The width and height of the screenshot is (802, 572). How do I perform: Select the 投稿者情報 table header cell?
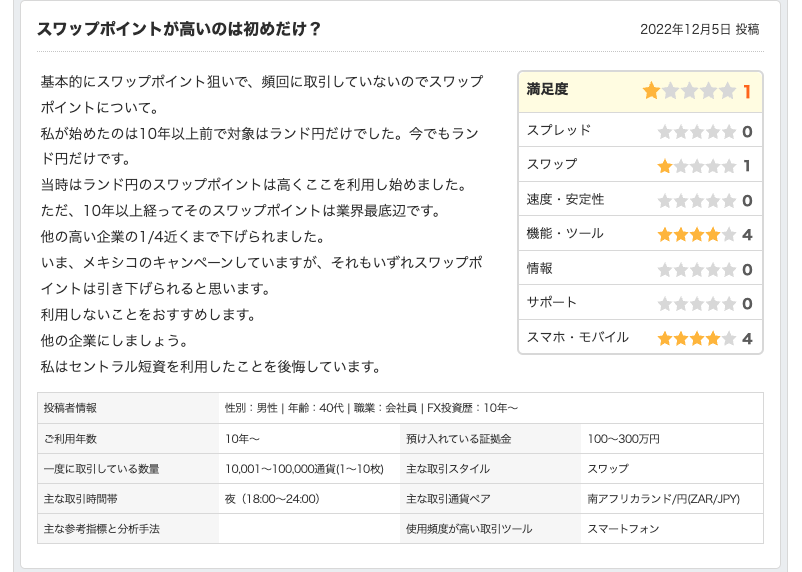pyautogui.click(x=128, y=408)
